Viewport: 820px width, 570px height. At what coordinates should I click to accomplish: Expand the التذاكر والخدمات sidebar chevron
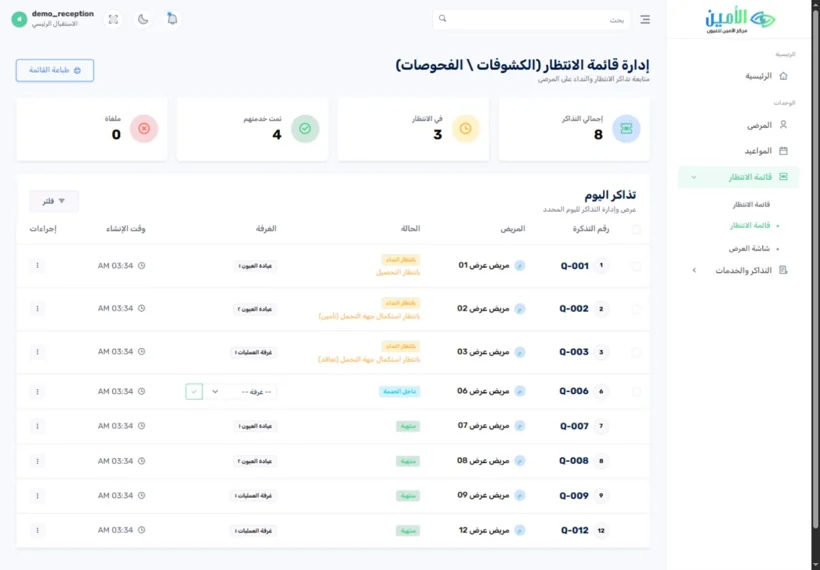click(x=694, y=270)
